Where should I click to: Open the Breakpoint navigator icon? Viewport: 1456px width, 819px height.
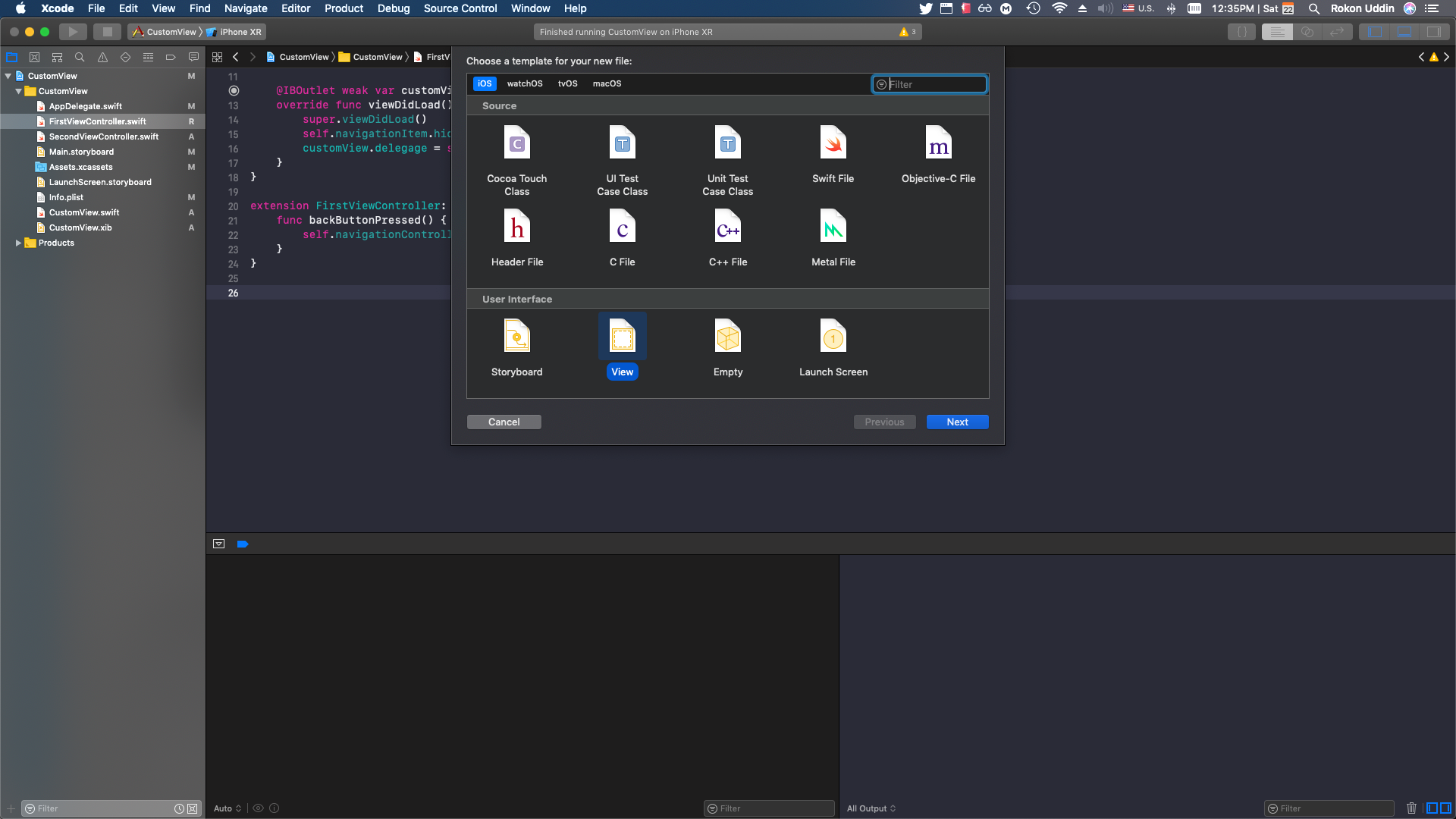pyautogui.click(x=171, y=57)
